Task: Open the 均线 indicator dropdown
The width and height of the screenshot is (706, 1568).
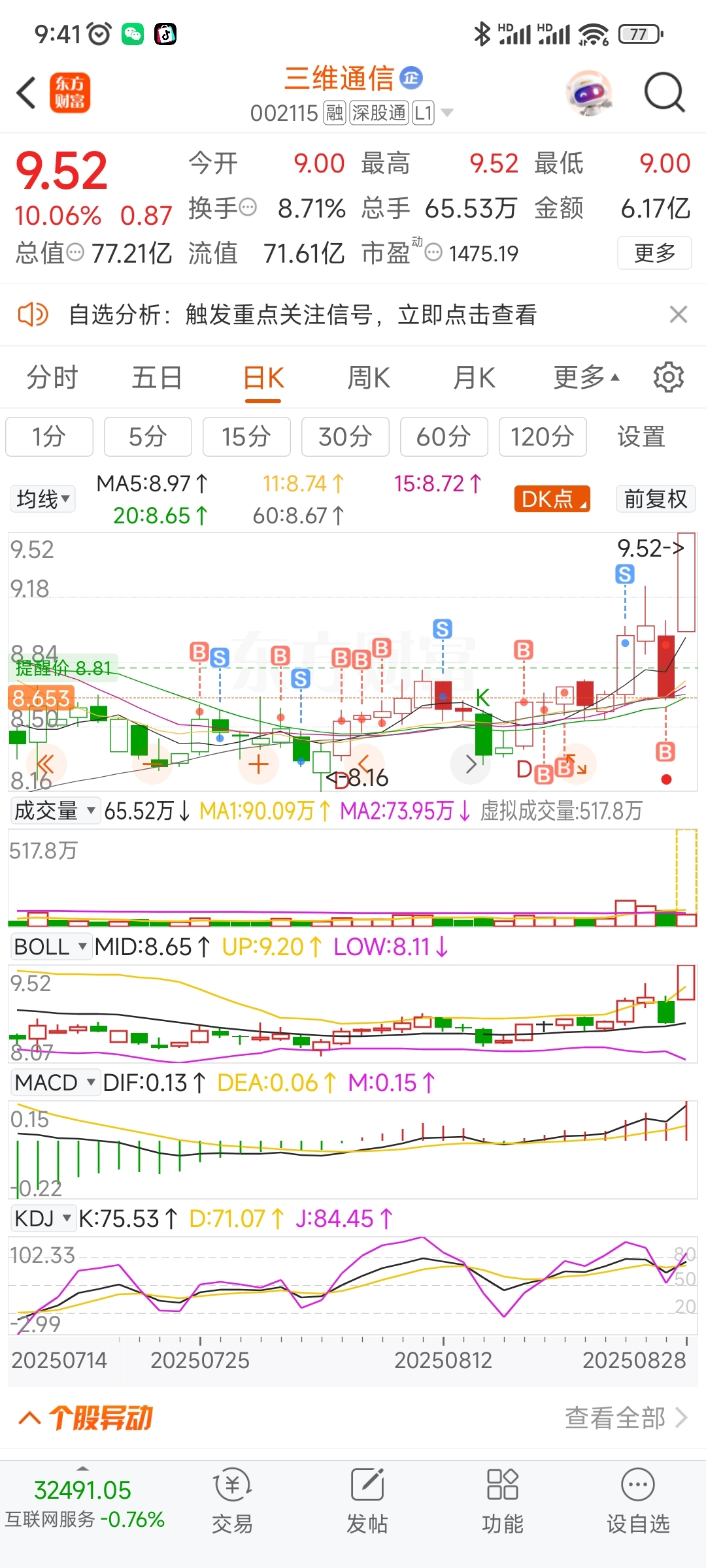Action: pos(43,499)
